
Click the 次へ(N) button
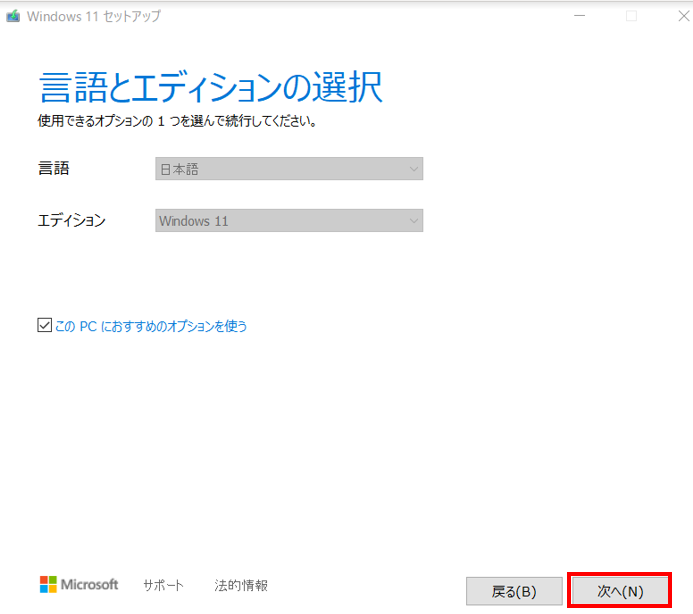click(620, 591)
